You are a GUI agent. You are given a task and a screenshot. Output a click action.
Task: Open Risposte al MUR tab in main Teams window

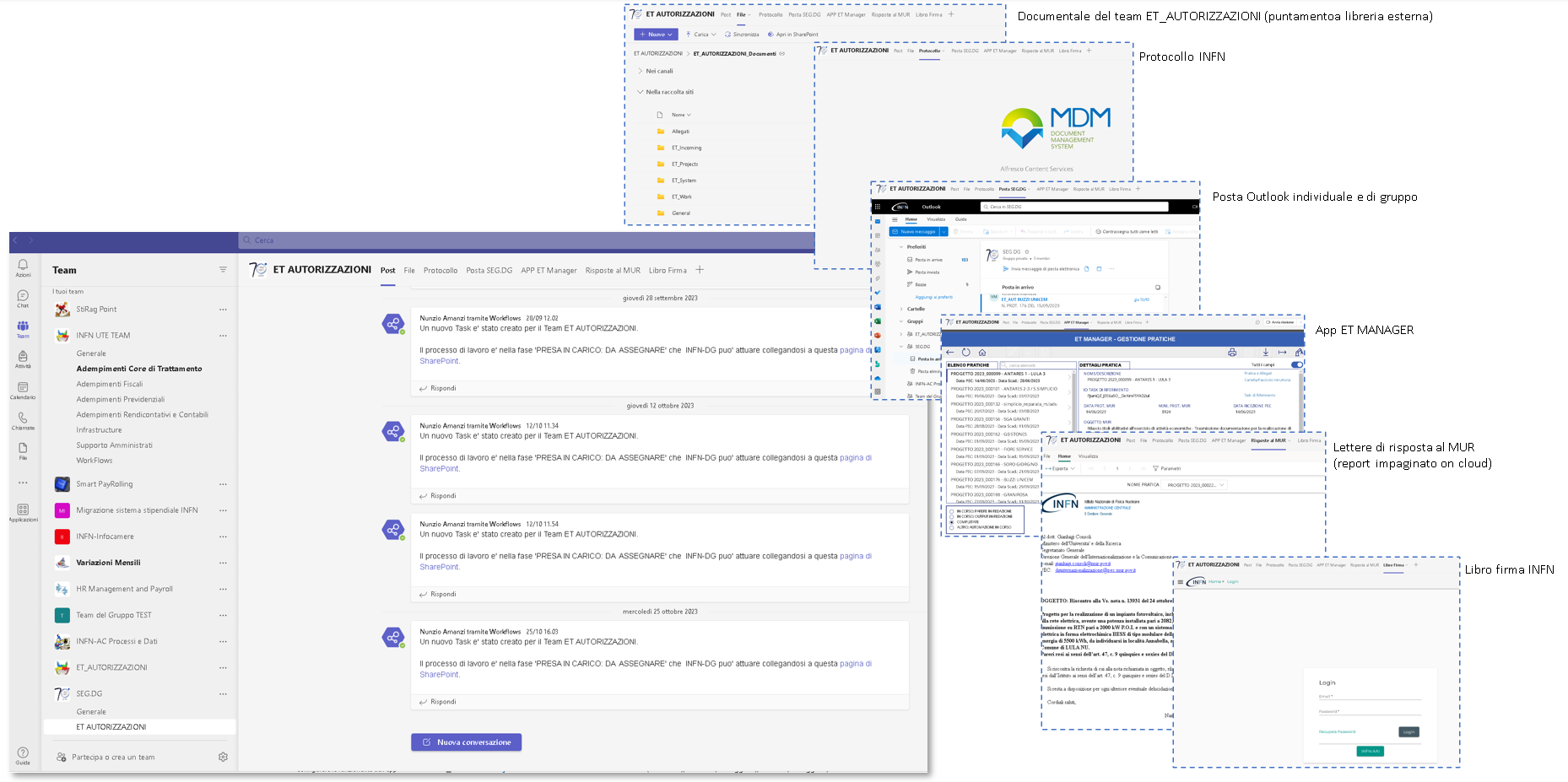(x=613, y=271)
